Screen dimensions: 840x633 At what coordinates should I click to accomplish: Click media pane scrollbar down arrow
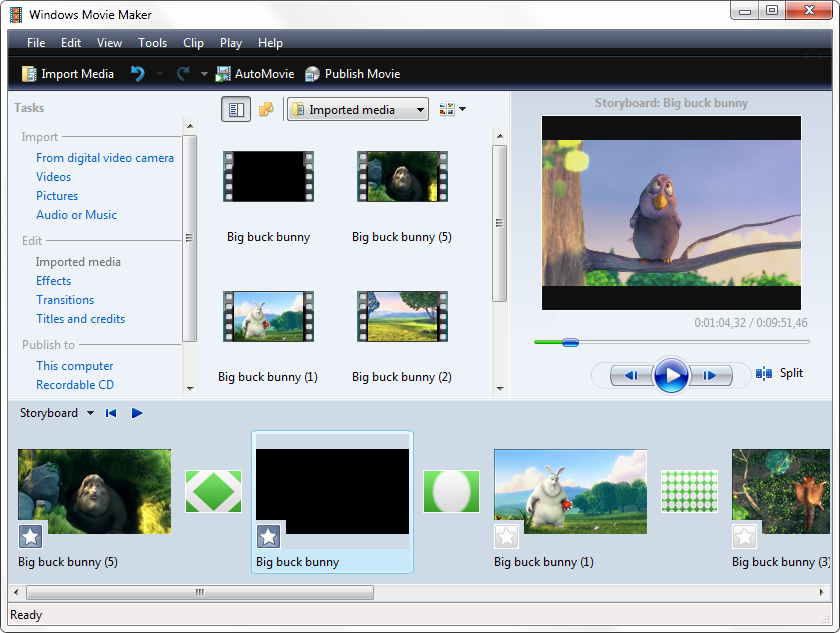pyautogui.click(x=500, y=389)
